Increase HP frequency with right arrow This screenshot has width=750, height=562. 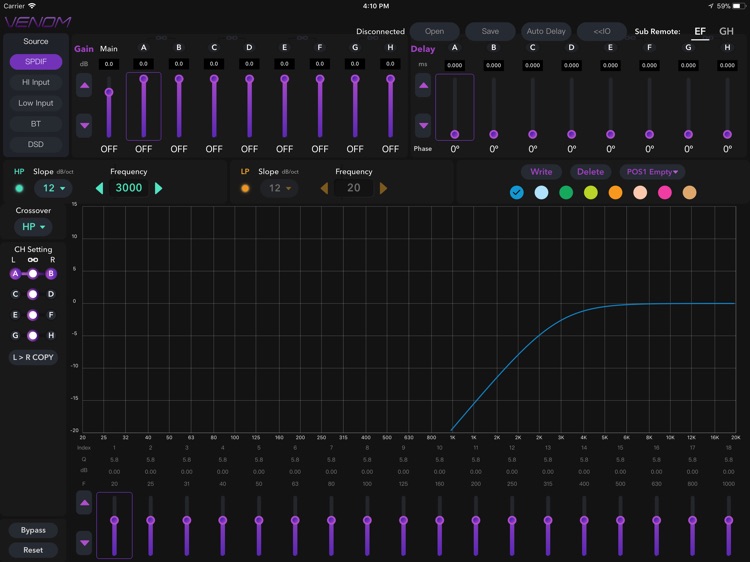coord(158,188)
